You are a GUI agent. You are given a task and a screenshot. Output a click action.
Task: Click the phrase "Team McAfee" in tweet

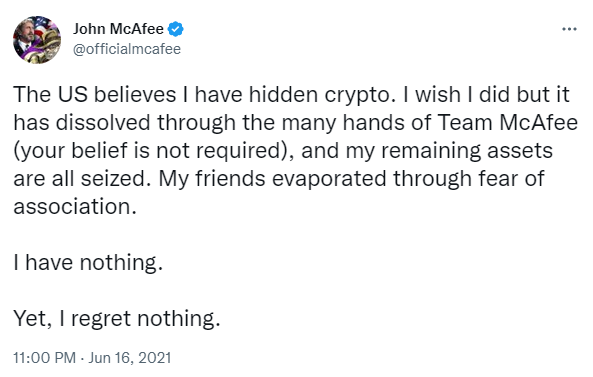pos(508,123)
